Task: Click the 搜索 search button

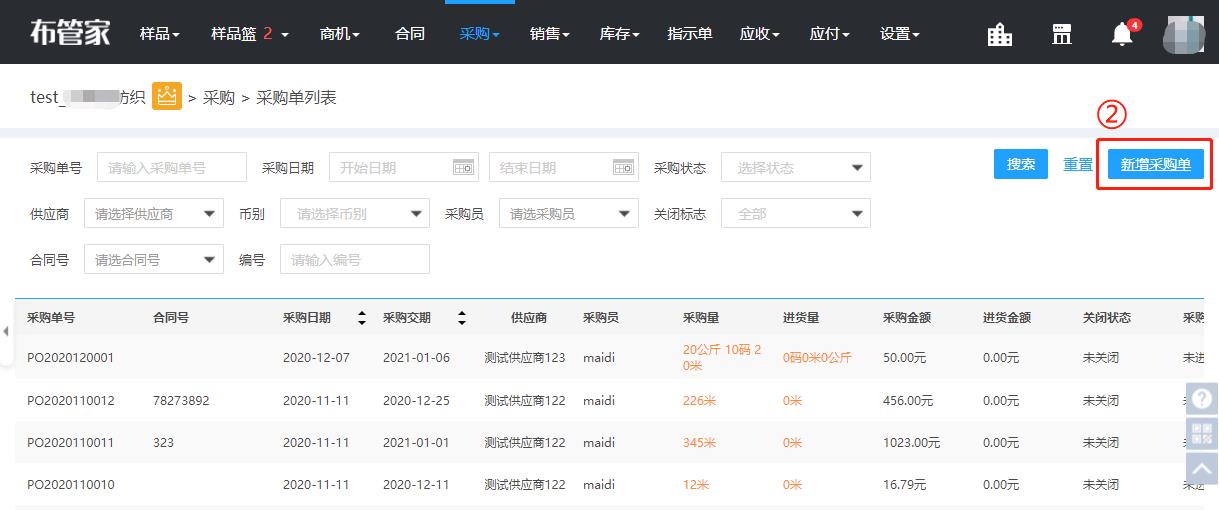Action: point(1020,165)
